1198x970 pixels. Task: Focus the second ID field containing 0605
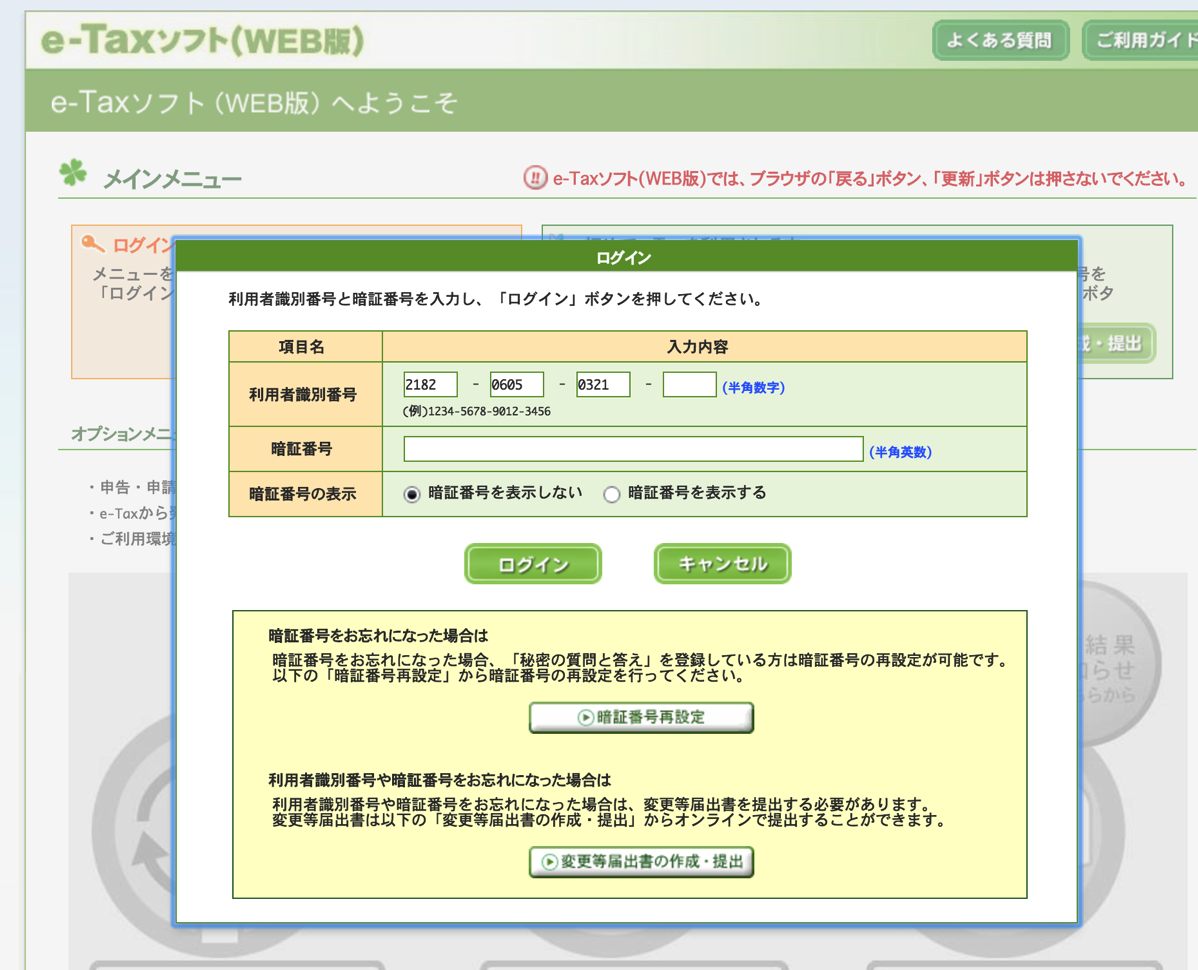click(516, 384)
